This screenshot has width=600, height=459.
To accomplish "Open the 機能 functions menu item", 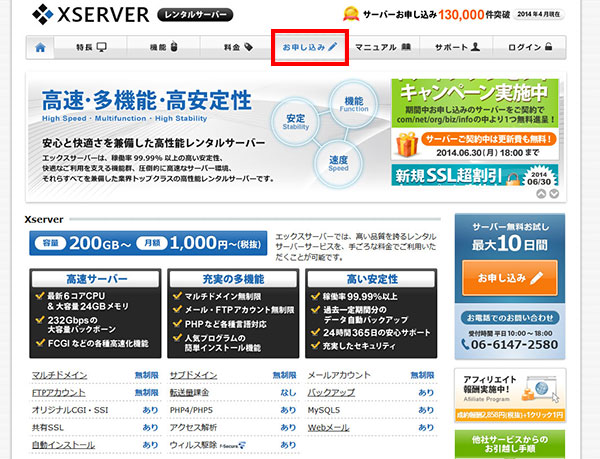I will (x=164, y=47).
